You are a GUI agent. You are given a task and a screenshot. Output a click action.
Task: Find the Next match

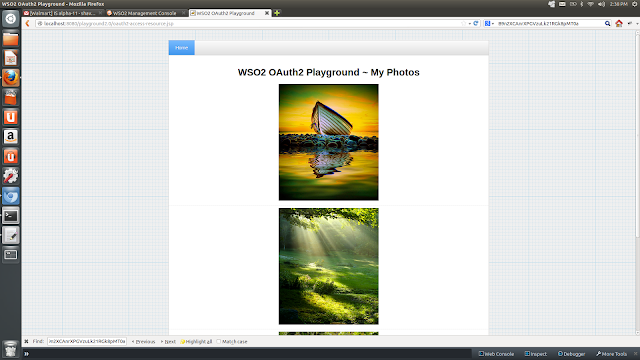coord(168,342)
